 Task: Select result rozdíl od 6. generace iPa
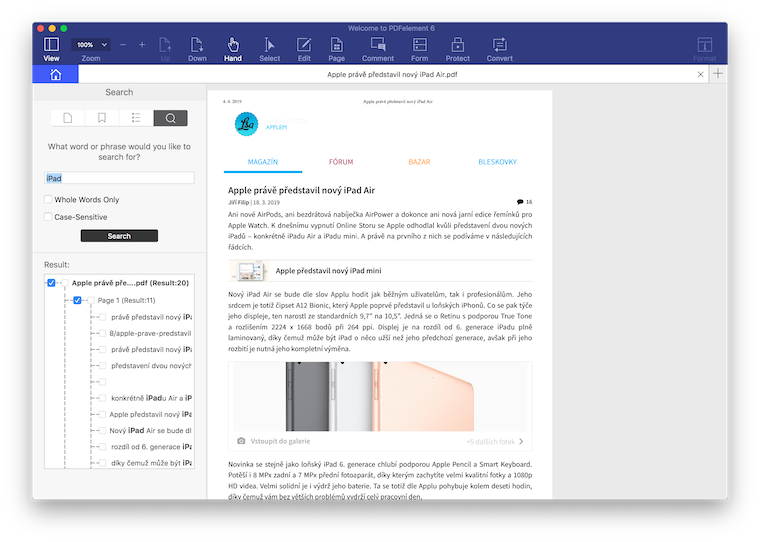tap(151, 446)
